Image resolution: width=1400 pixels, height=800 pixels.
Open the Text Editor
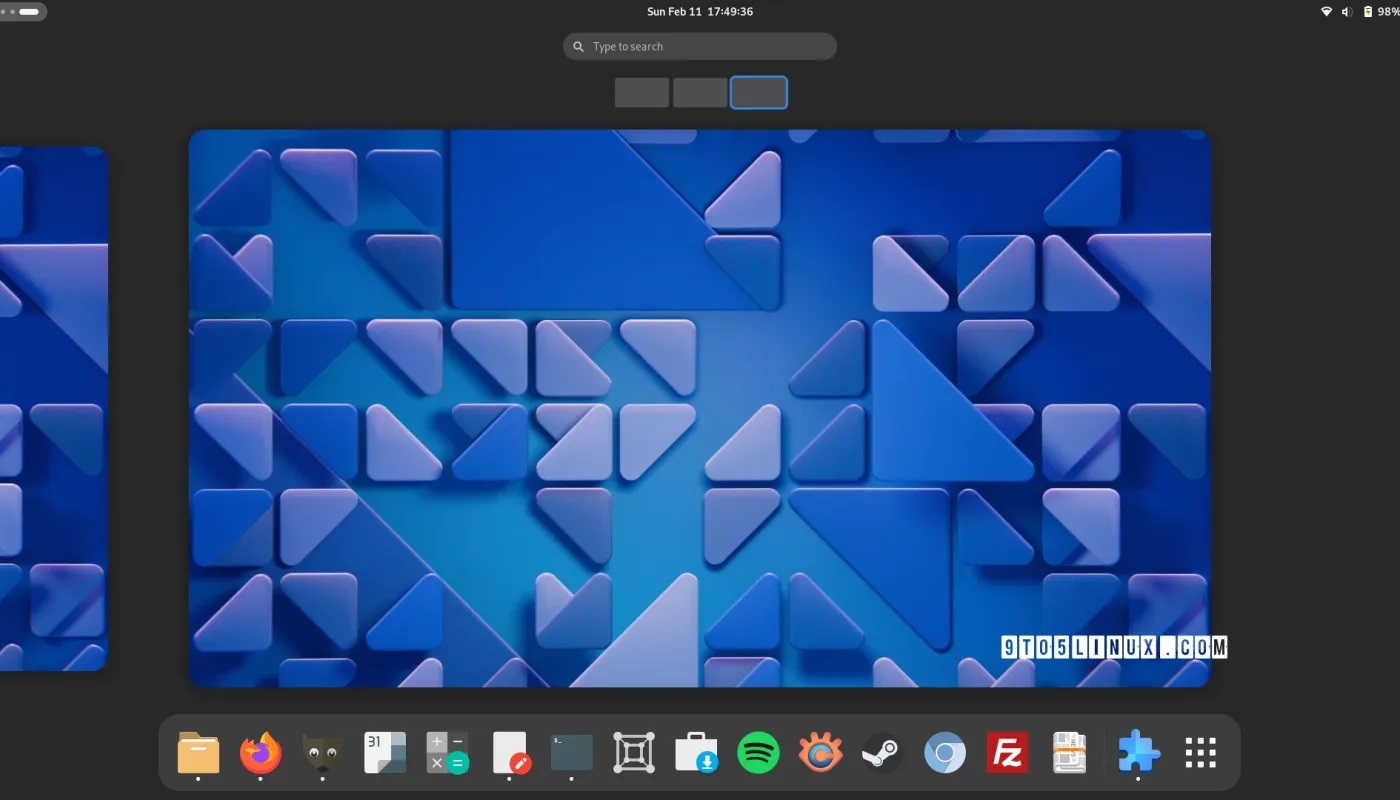(509, 752)
